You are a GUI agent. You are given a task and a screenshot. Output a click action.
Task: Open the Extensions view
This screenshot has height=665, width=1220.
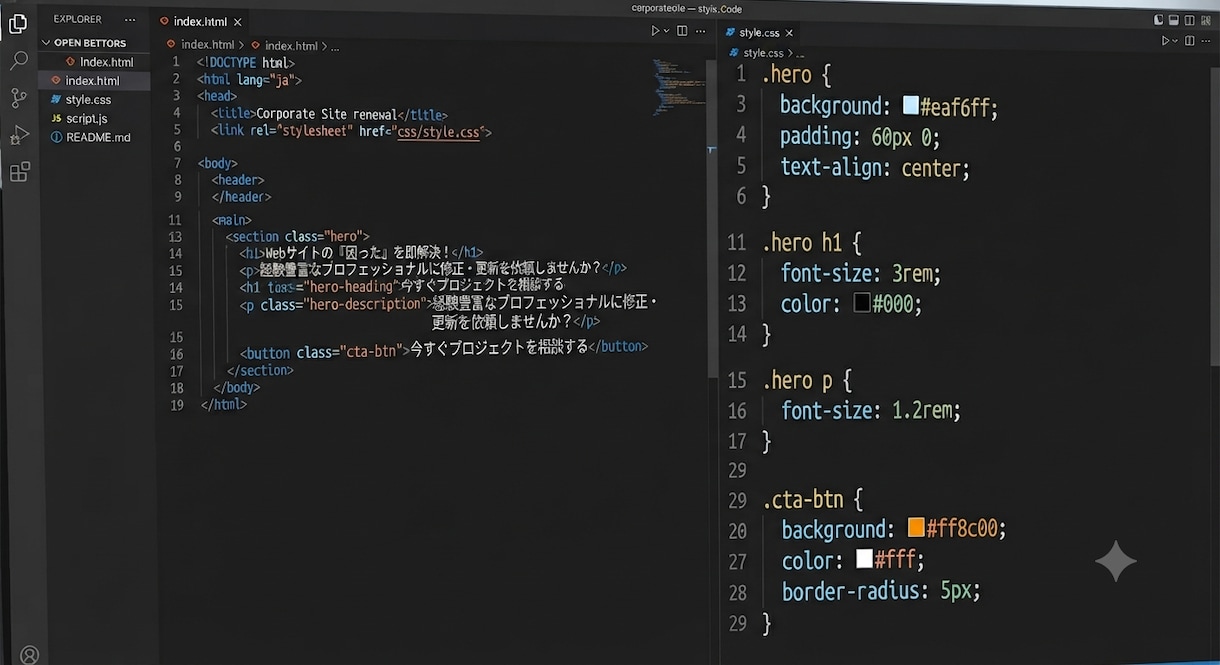(x=18, y=172)
